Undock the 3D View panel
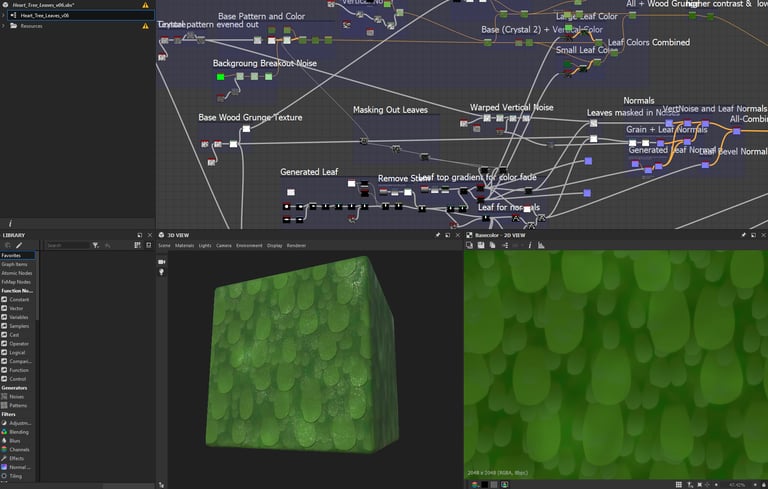Viewport: 768px width, 489px height. (x=447, y=235)
